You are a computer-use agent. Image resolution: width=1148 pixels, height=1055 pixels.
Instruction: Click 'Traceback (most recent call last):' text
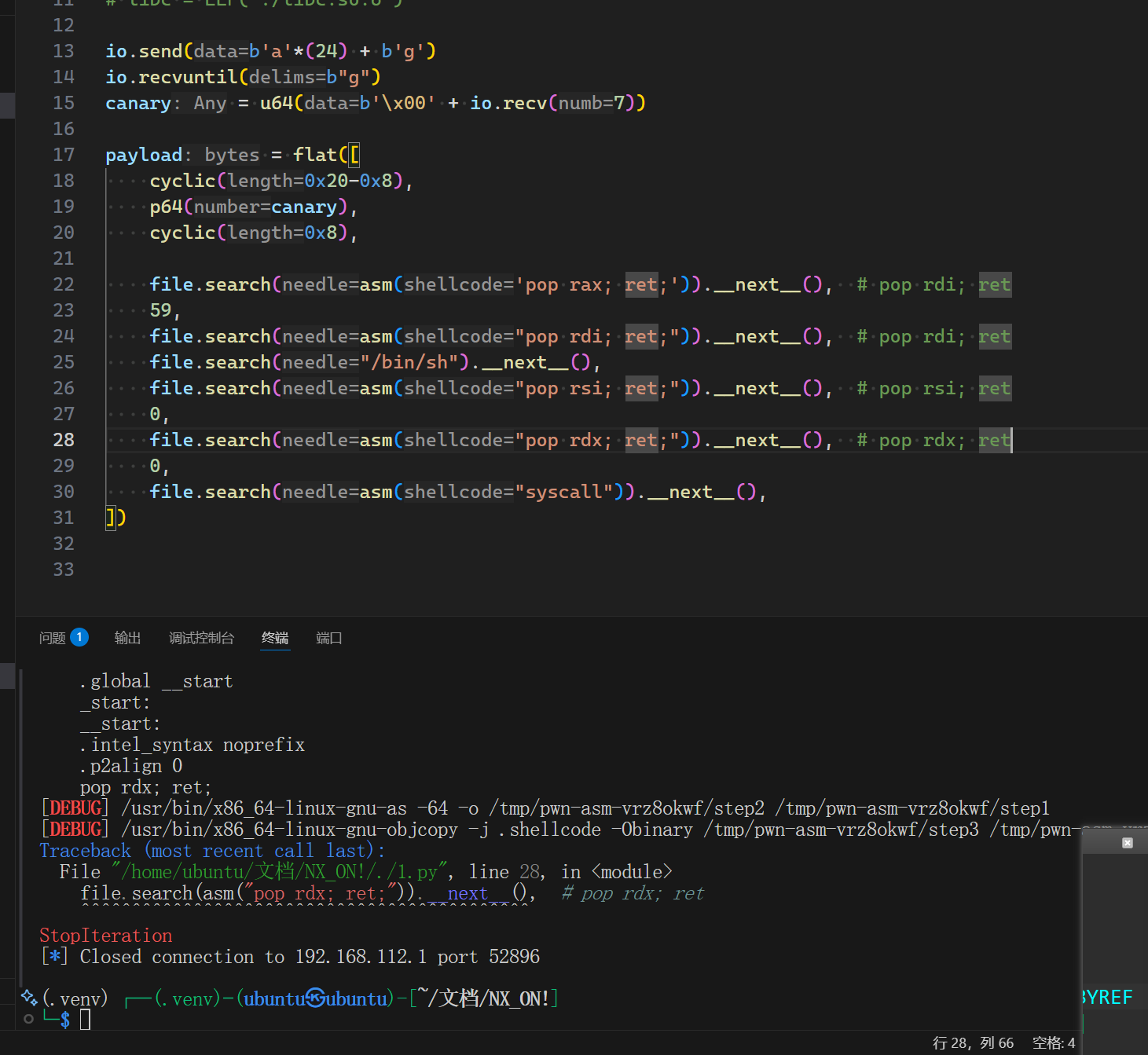click(212, 851)
